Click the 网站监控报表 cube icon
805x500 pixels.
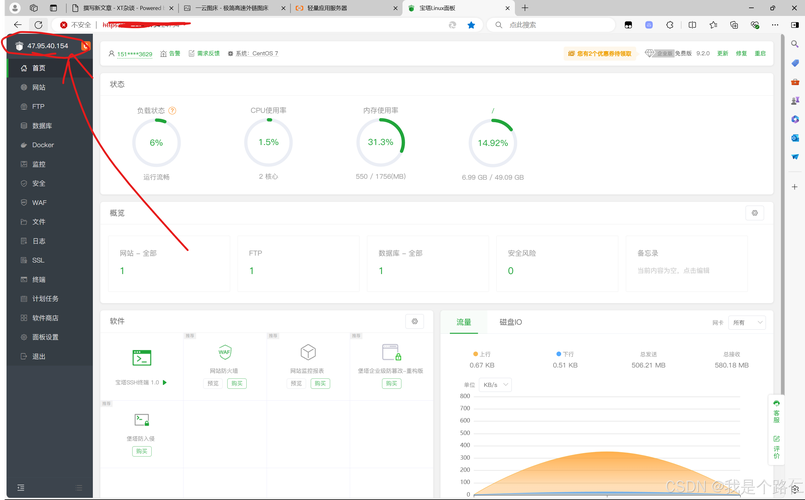(308, 352)
